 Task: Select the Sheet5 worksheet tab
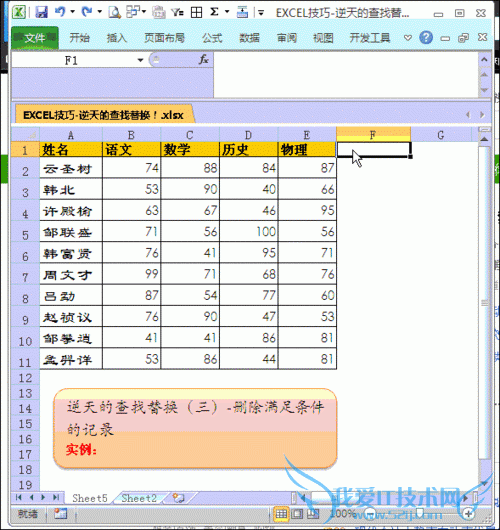pos(90,498)
